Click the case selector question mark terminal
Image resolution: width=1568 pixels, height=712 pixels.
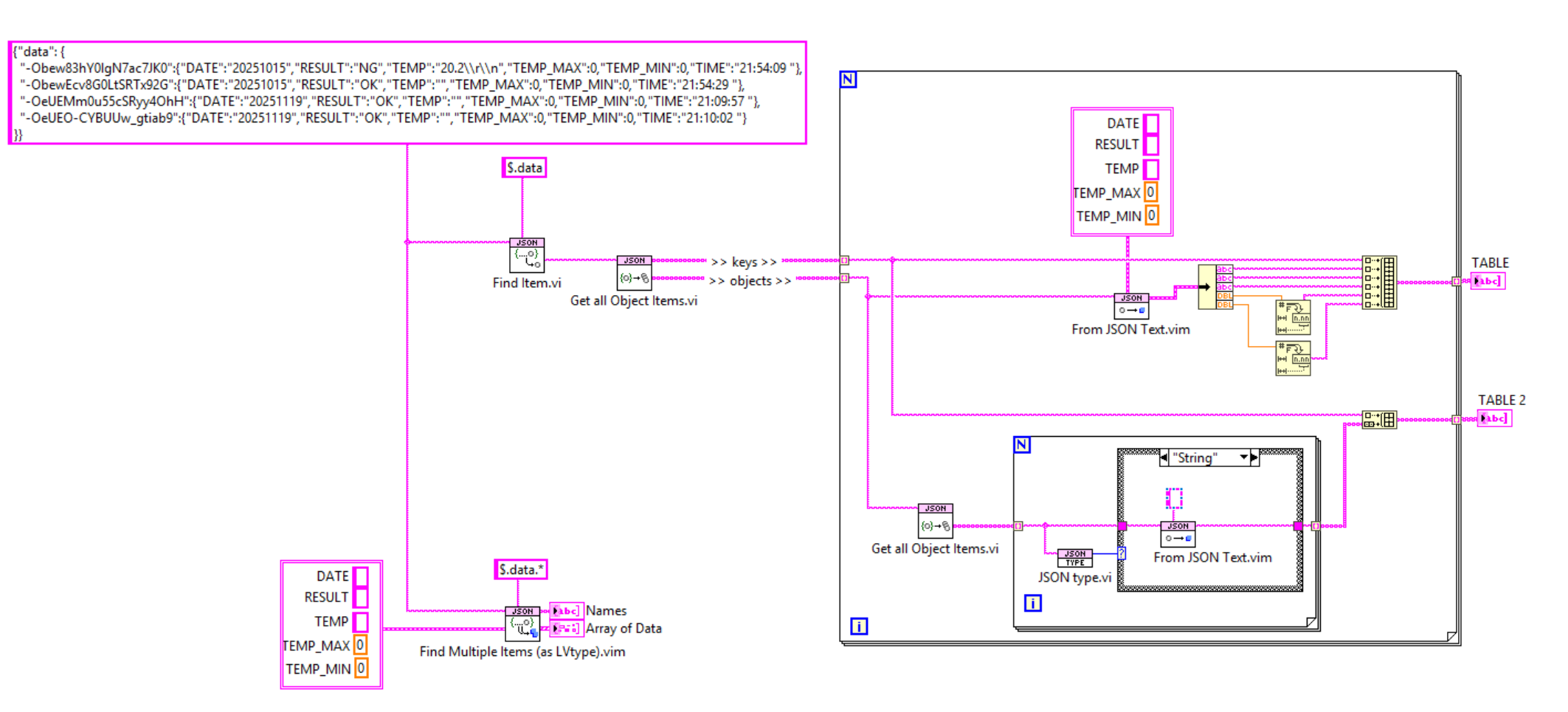pyautogui.click(x=1122, y=553)
